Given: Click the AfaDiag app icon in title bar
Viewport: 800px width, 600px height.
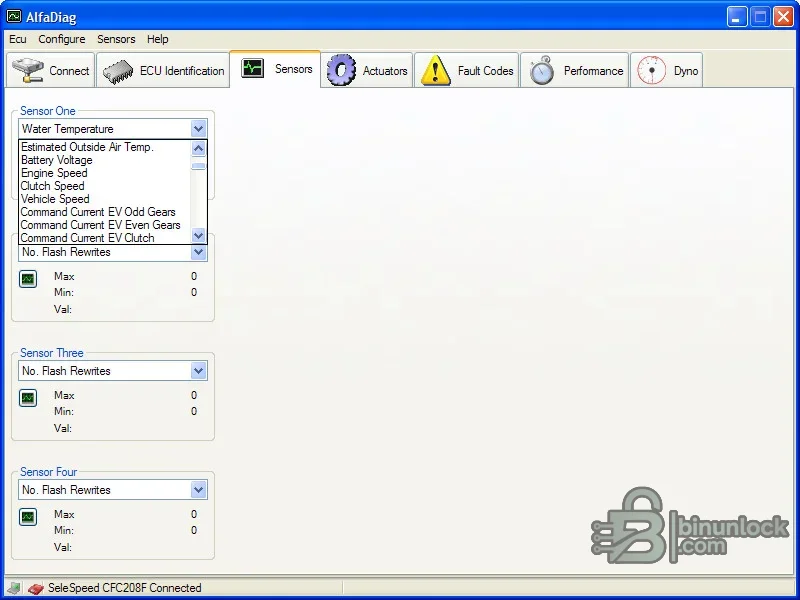Looking at the screenshot, I should 14,16.
